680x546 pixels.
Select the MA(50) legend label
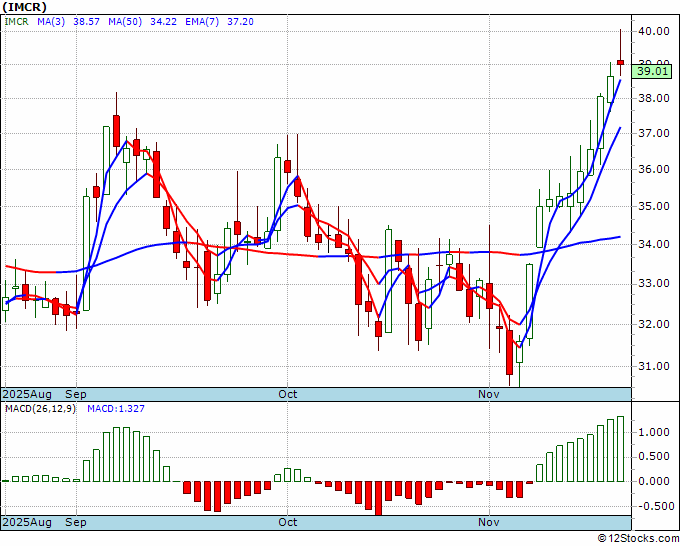point(125,22)
